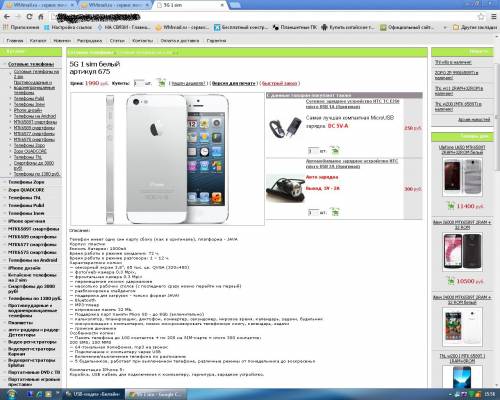500x400 pixels.
Task: Open the Ulefone U650 product thumbnail
Action: (x=462, y=177)
